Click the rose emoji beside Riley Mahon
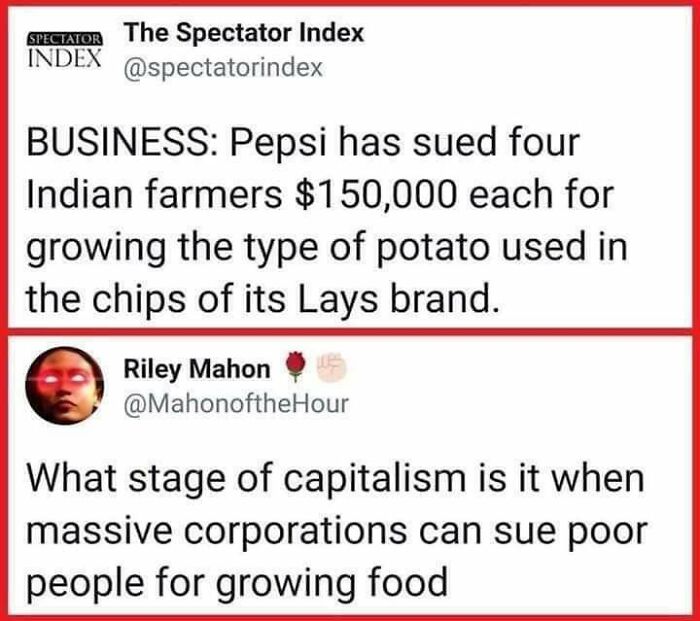This screenshot has width=700, height=621. 293,369
